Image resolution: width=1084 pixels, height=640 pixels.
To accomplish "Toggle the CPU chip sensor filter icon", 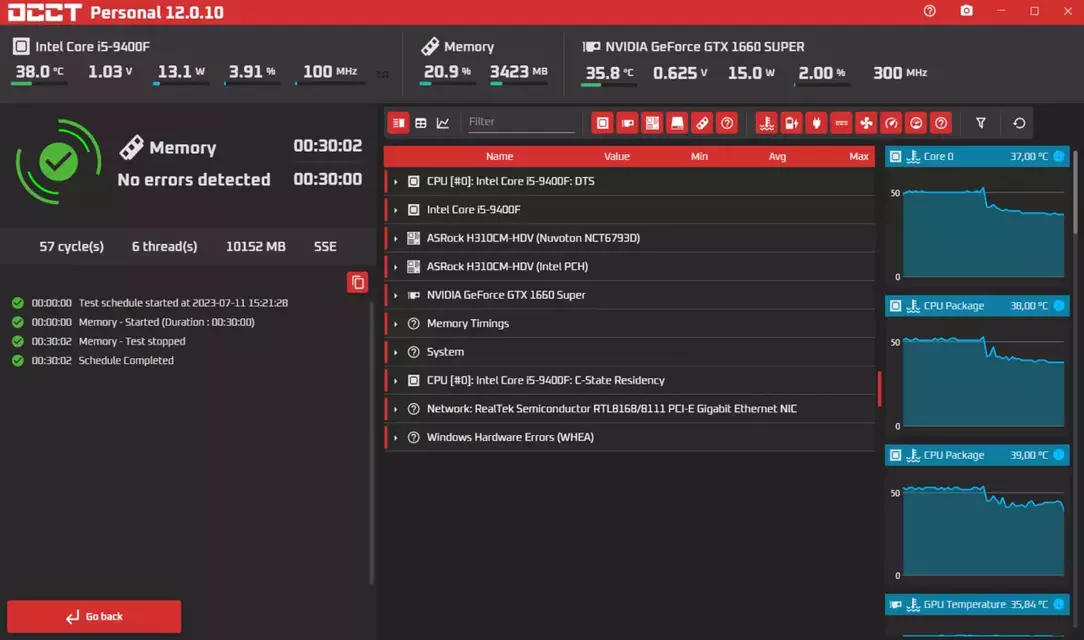I will [x=603, y=123].
